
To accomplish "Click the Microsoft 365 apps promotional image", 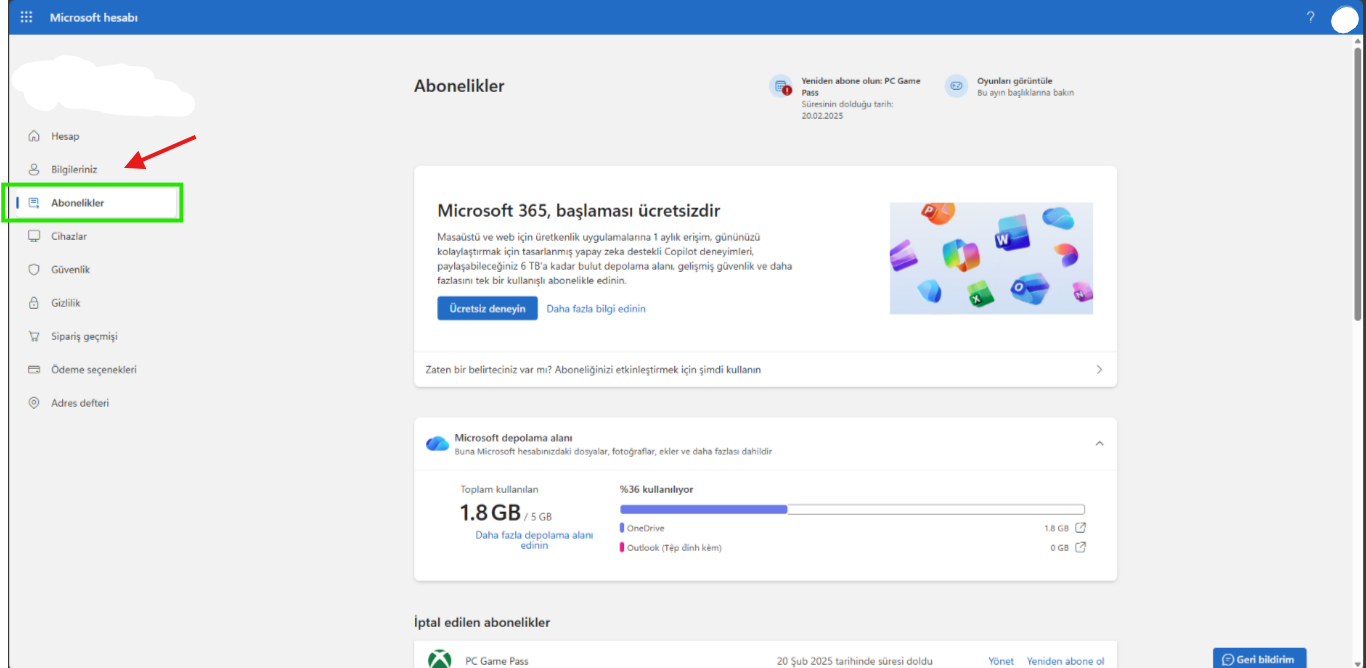I will click(991, 258).
